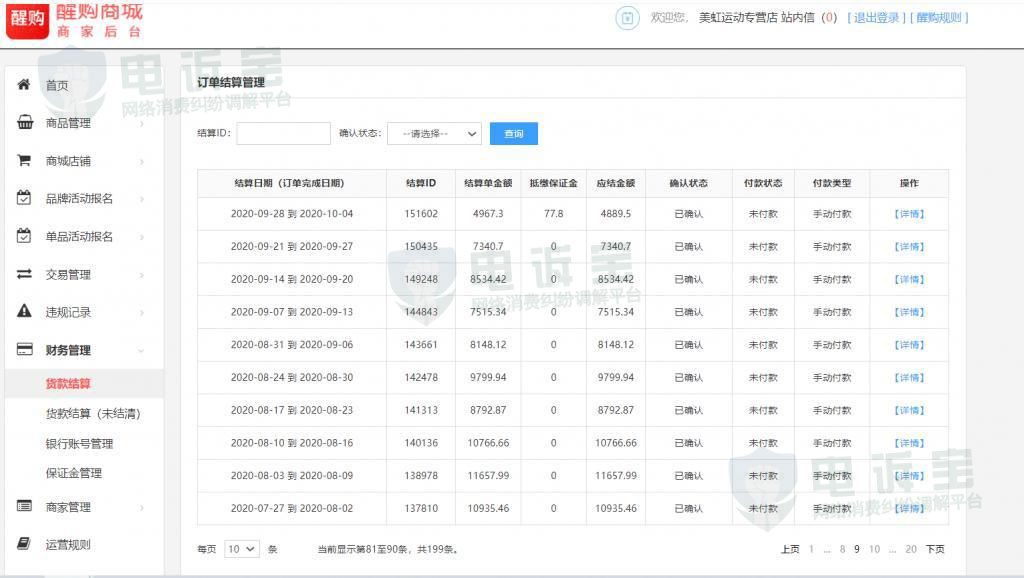Image resolution: width=1024 pixels, height=578 pixels.
Task: Open messages via the envelope icon
Action: click(x=627, y=17)
